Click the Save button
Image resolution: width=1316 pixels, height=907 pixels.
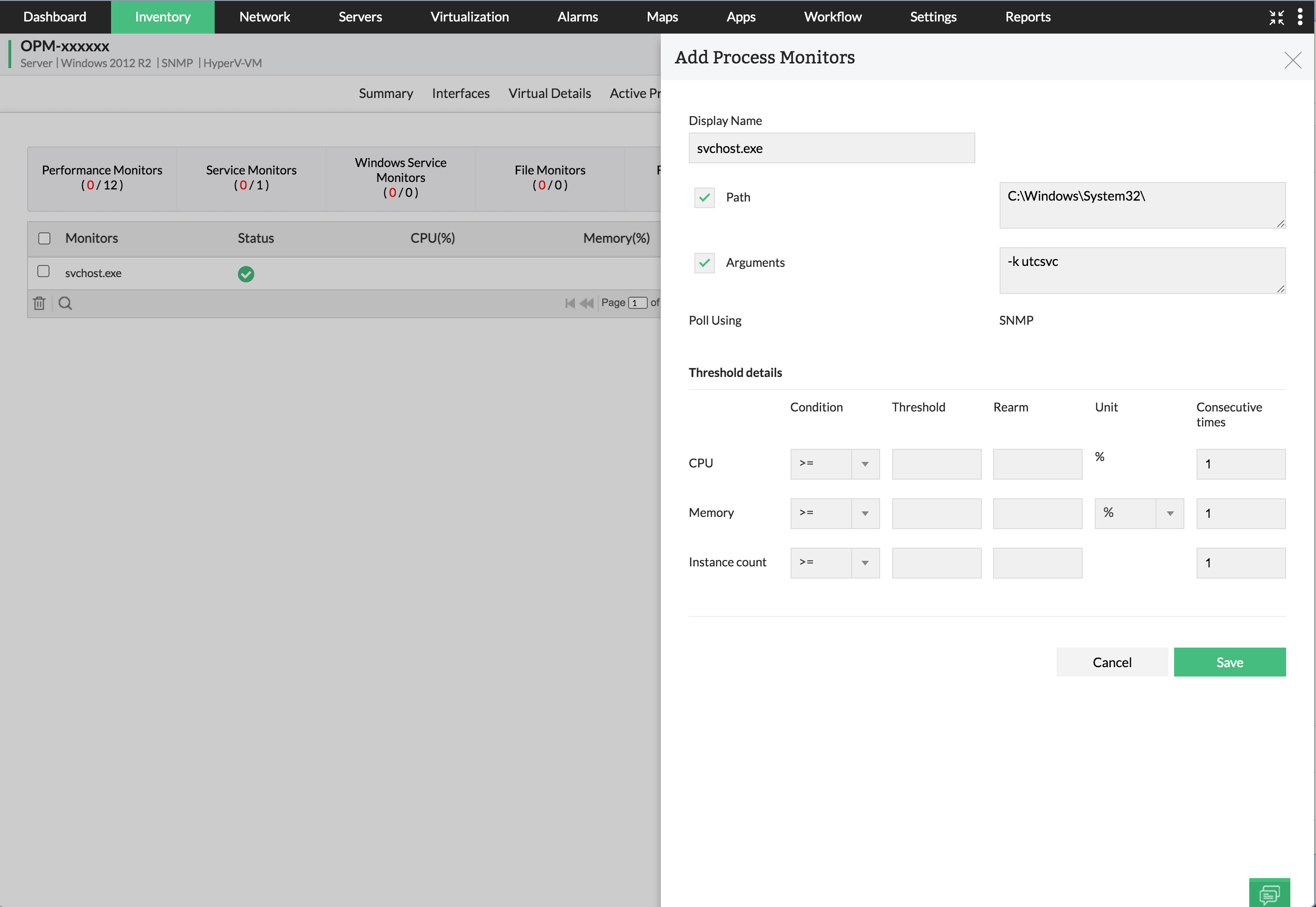click(1230, 662)
